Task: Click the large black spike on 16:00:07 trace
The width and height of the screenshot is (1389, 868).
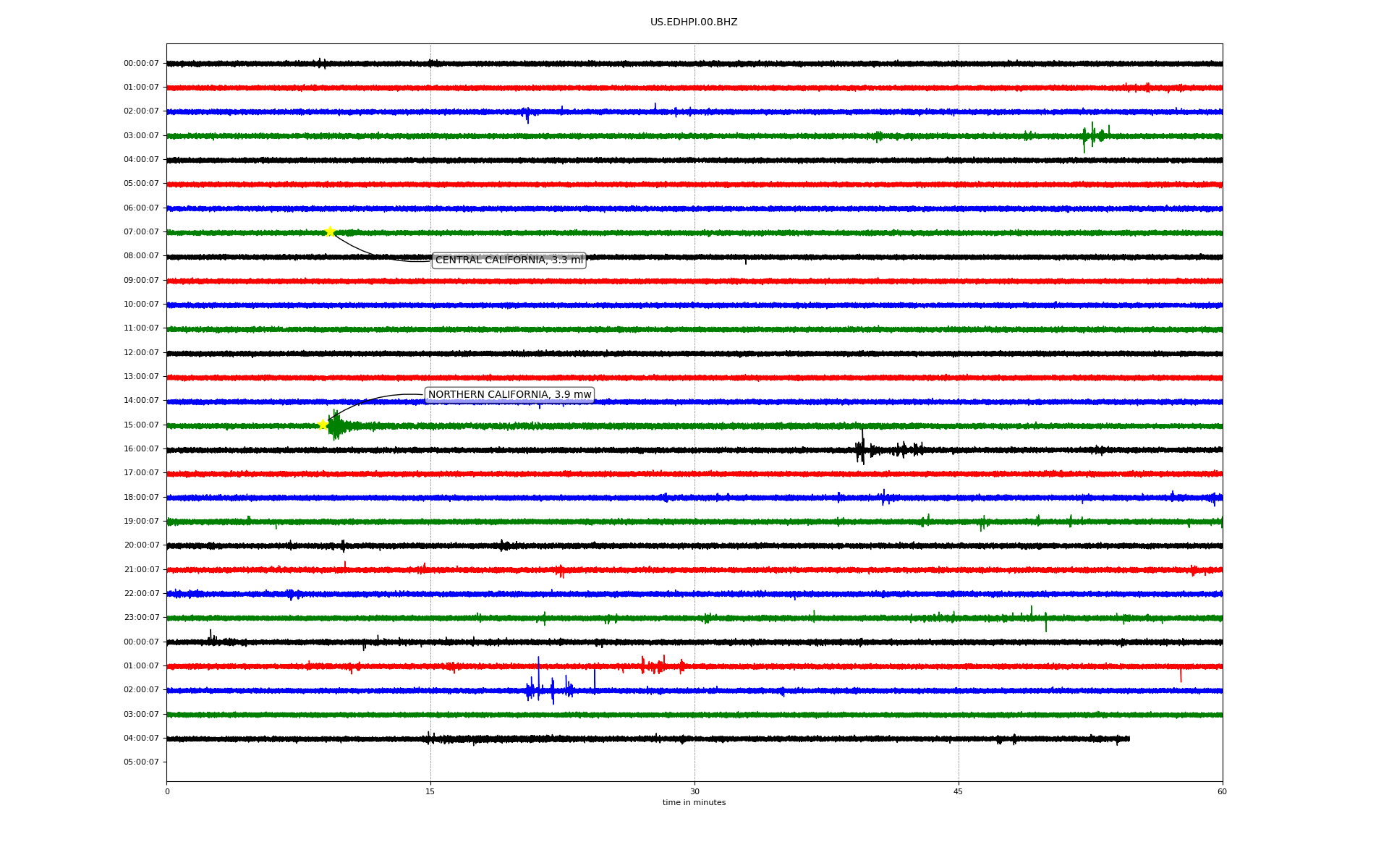Action: 862,448
